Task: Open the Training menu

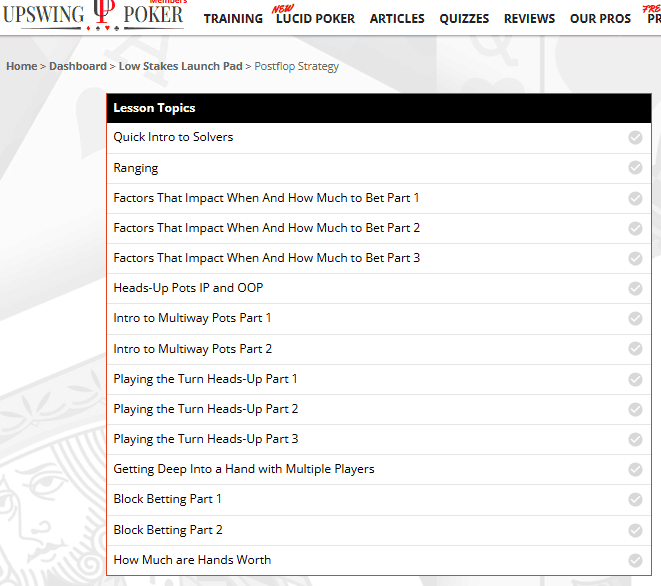Action: 233,19
